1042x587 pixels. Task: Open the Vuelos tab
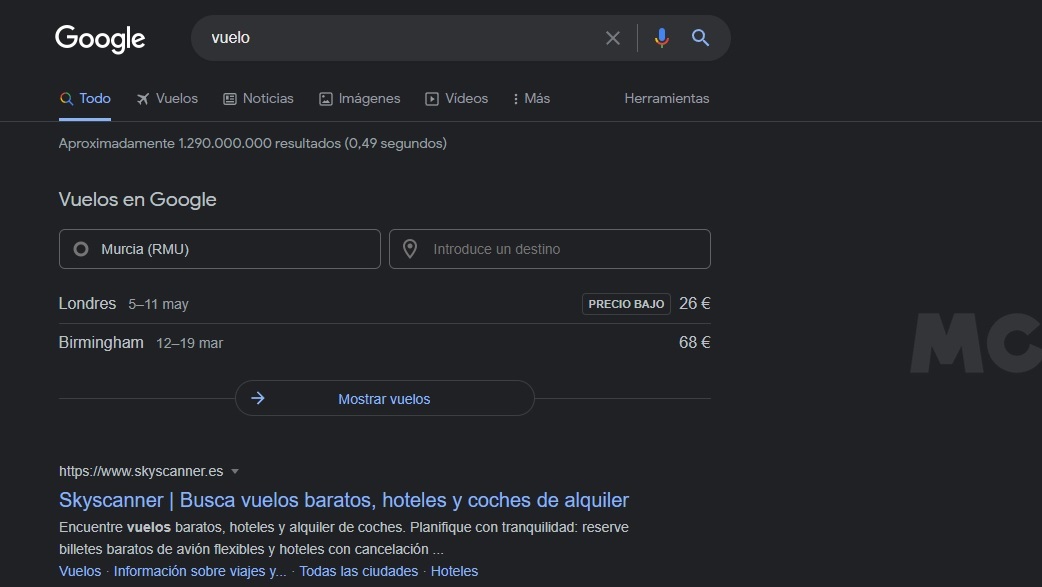(167, 98)
